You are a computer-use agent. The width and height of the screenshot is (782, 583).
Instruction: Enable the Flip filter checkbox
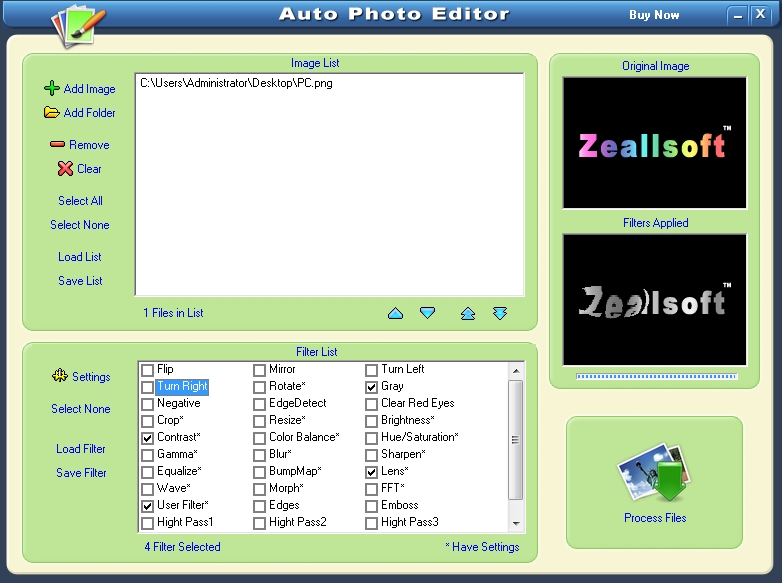coord(147,370)
